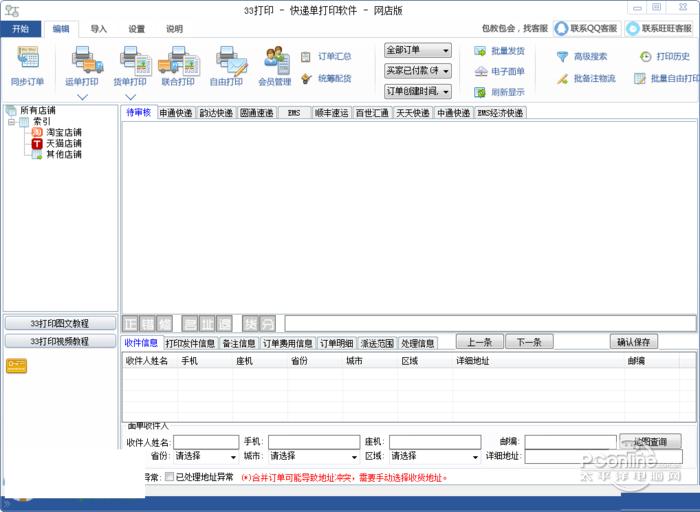Select 淘宝店铺 in the store tree

[x=64, y=132]
